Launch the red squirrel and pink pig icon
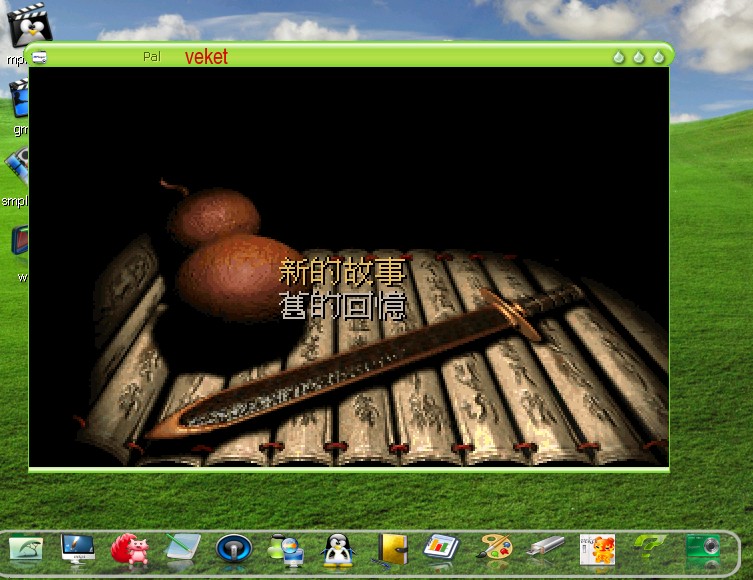This screenshot has width=753, height=580. point(130,549)
